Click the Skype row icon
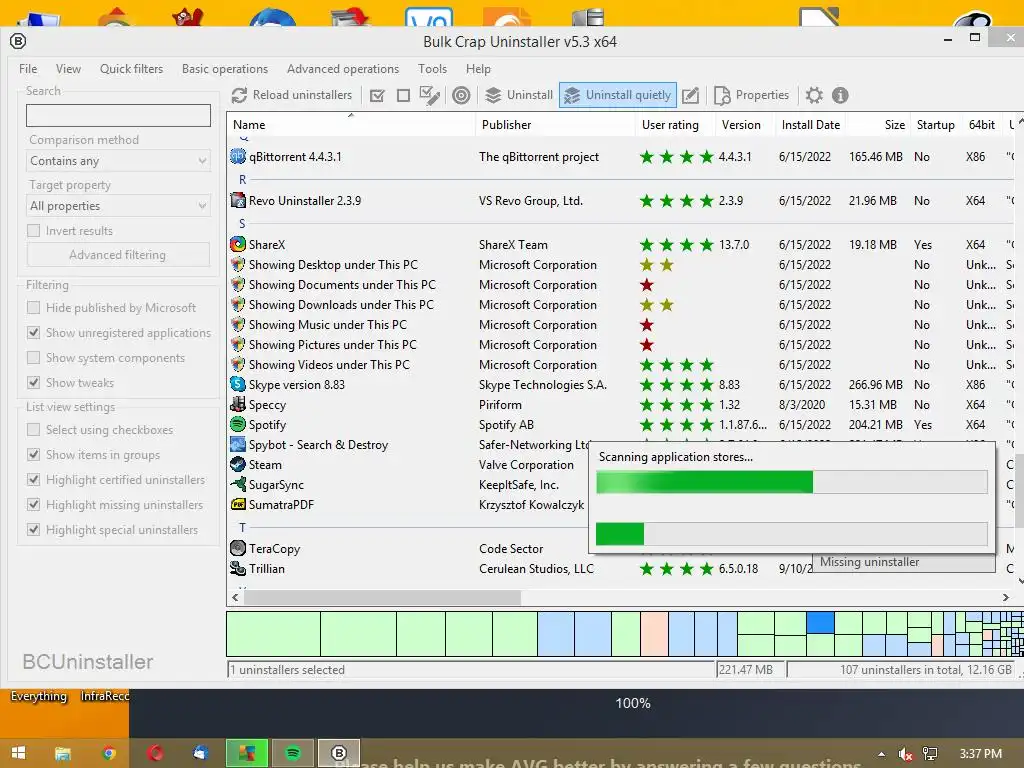This screenshot has width=1024, height=768. [238, 385]
